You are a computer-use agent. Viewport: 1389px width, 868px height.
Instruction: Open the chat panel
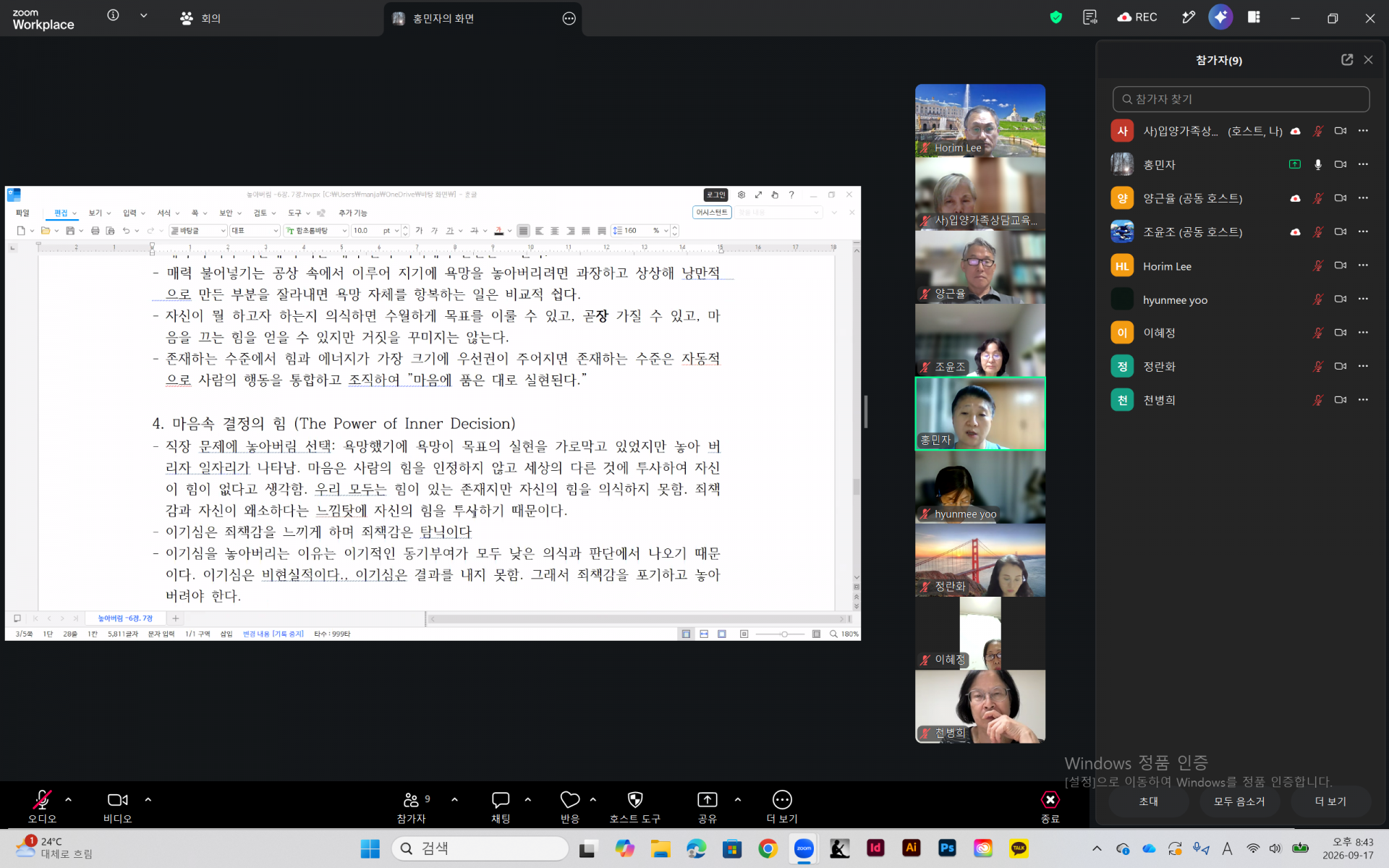click(x=501, y=807)
